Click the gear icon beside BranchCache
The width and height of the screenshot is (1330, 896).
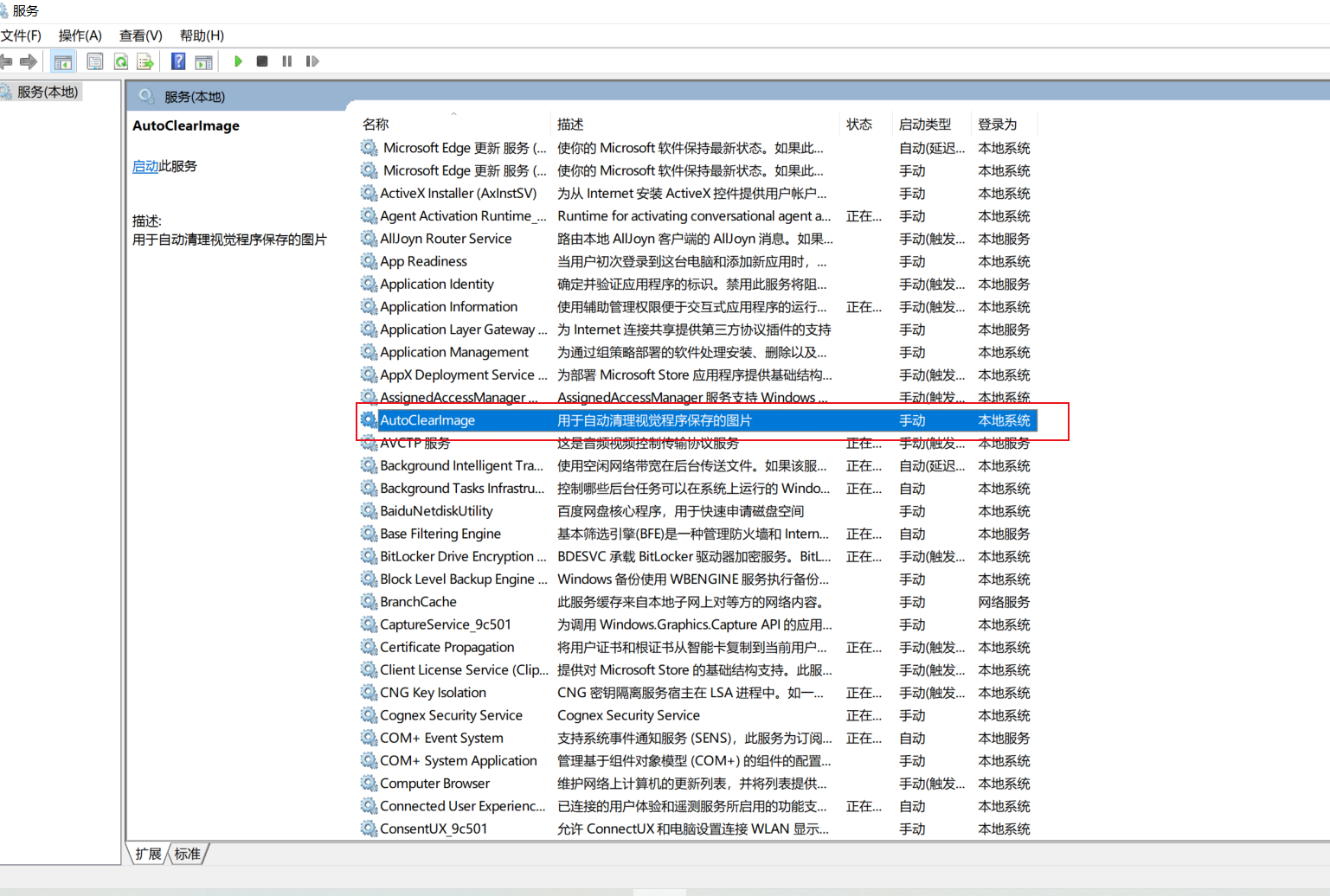pyautogui.click(x=369, y=601)
